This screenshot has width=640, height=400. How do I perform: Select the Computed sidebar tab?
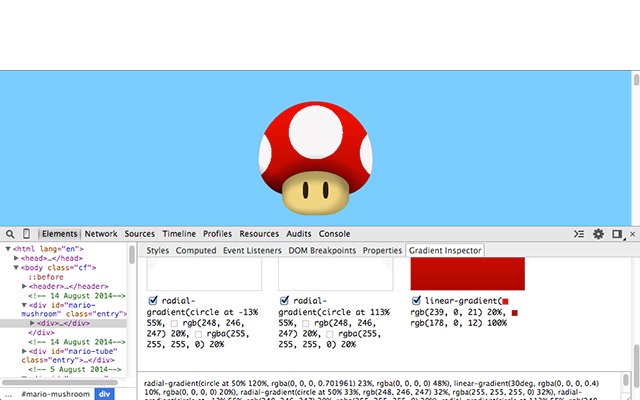[x=196, y=251]
